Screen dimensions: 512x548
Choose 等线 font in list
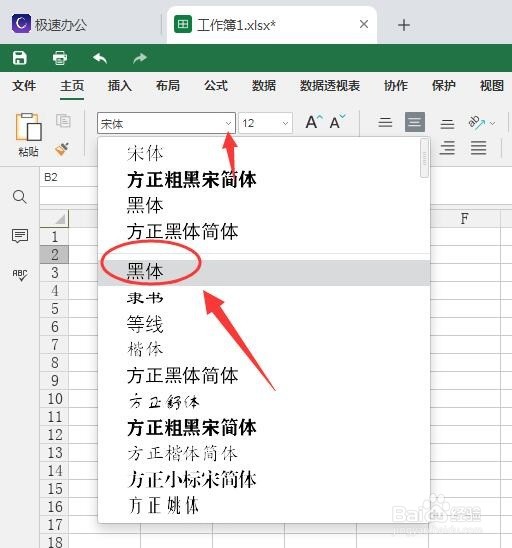[x=264, y=324]
